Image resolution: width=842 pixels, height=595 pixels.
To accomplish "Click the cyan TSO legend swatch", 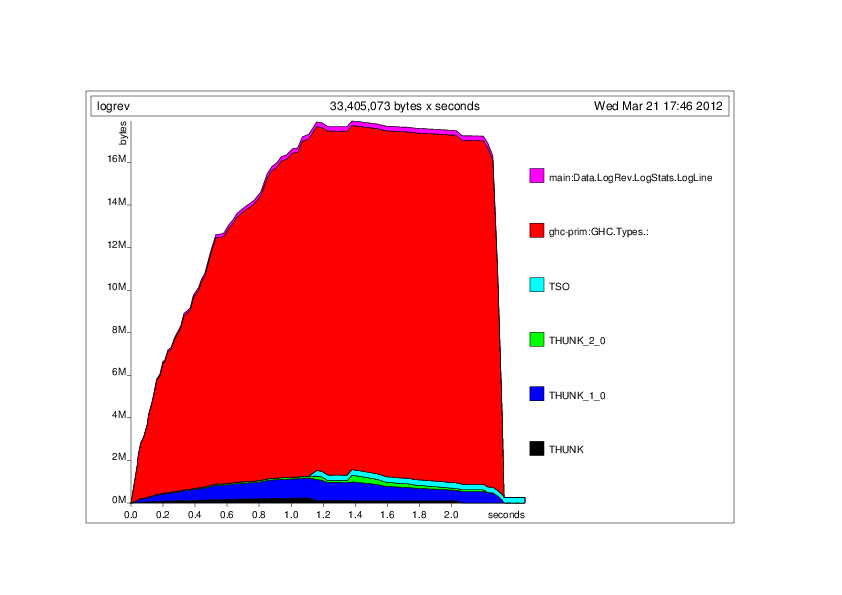I will [x=536, y=285].
